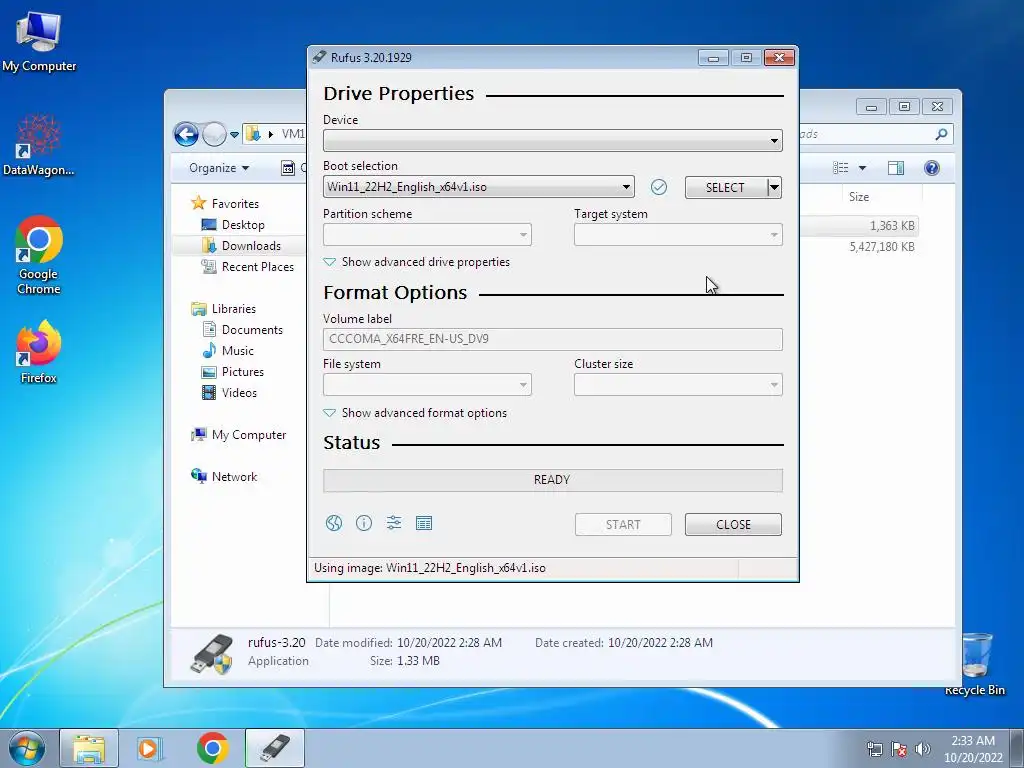The image size is (1024, 768).
Task: Click the search magnifier icon in Explorer
Action: click(x=941, y=134)
